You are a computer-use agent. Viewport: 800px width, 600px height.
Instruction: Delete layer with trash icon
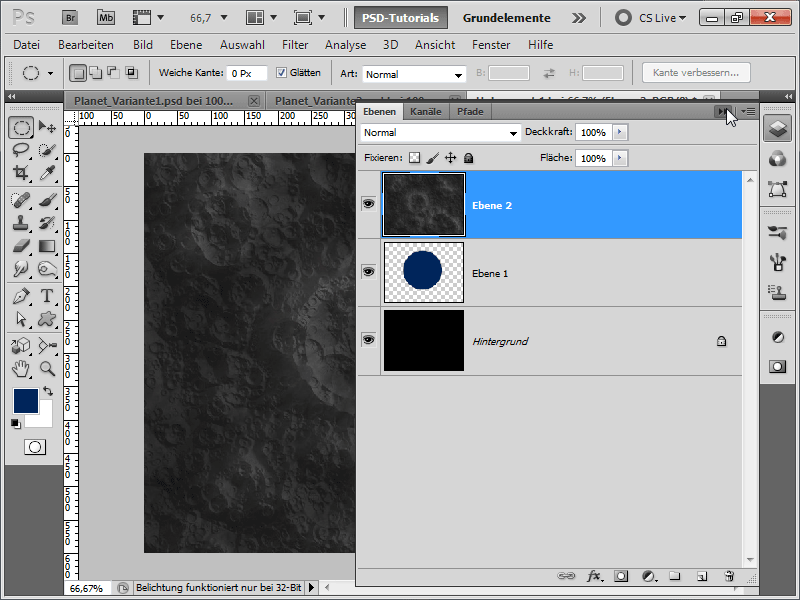729,576
